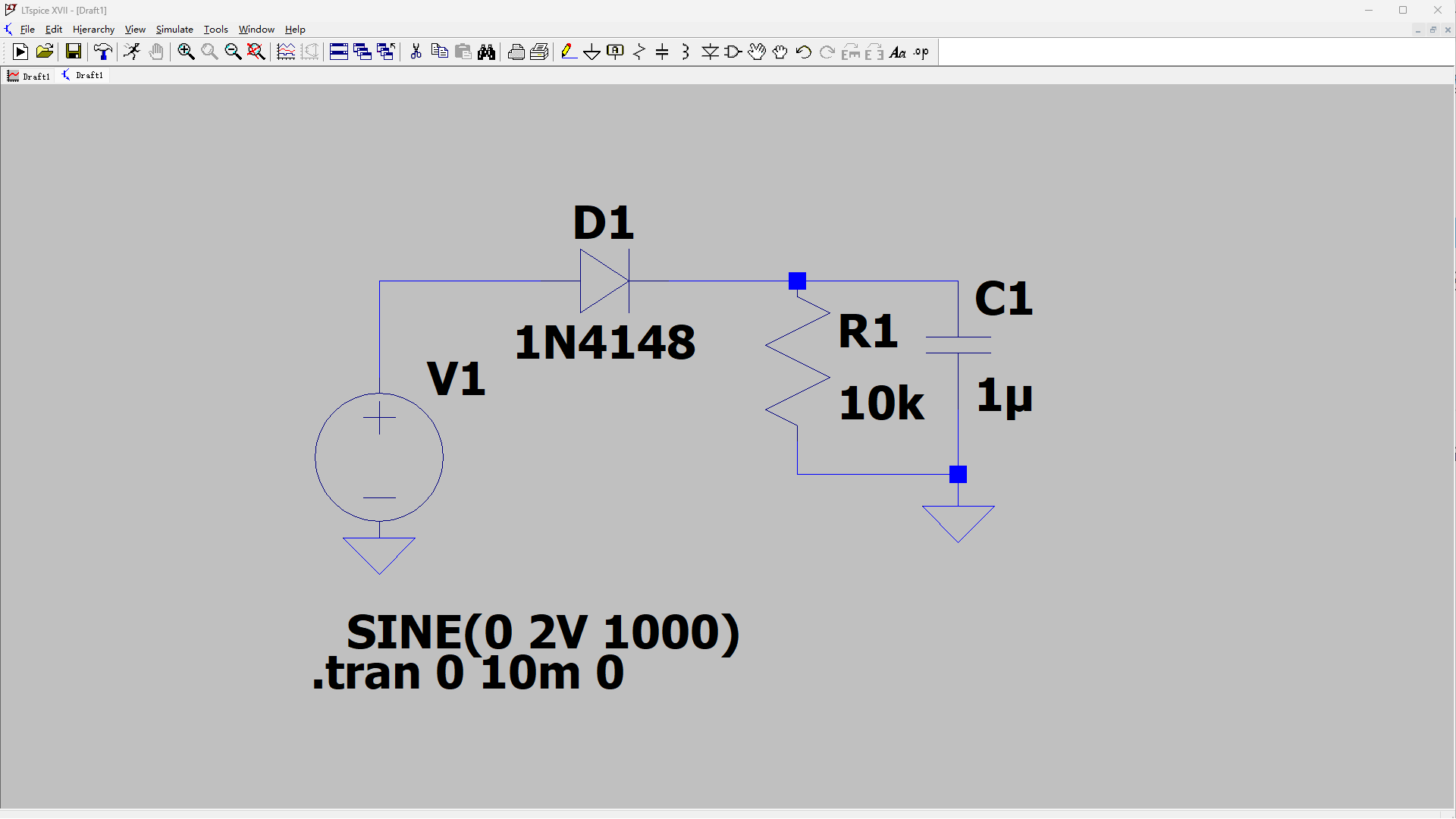Click the Save disk icon

coord(73,52)
